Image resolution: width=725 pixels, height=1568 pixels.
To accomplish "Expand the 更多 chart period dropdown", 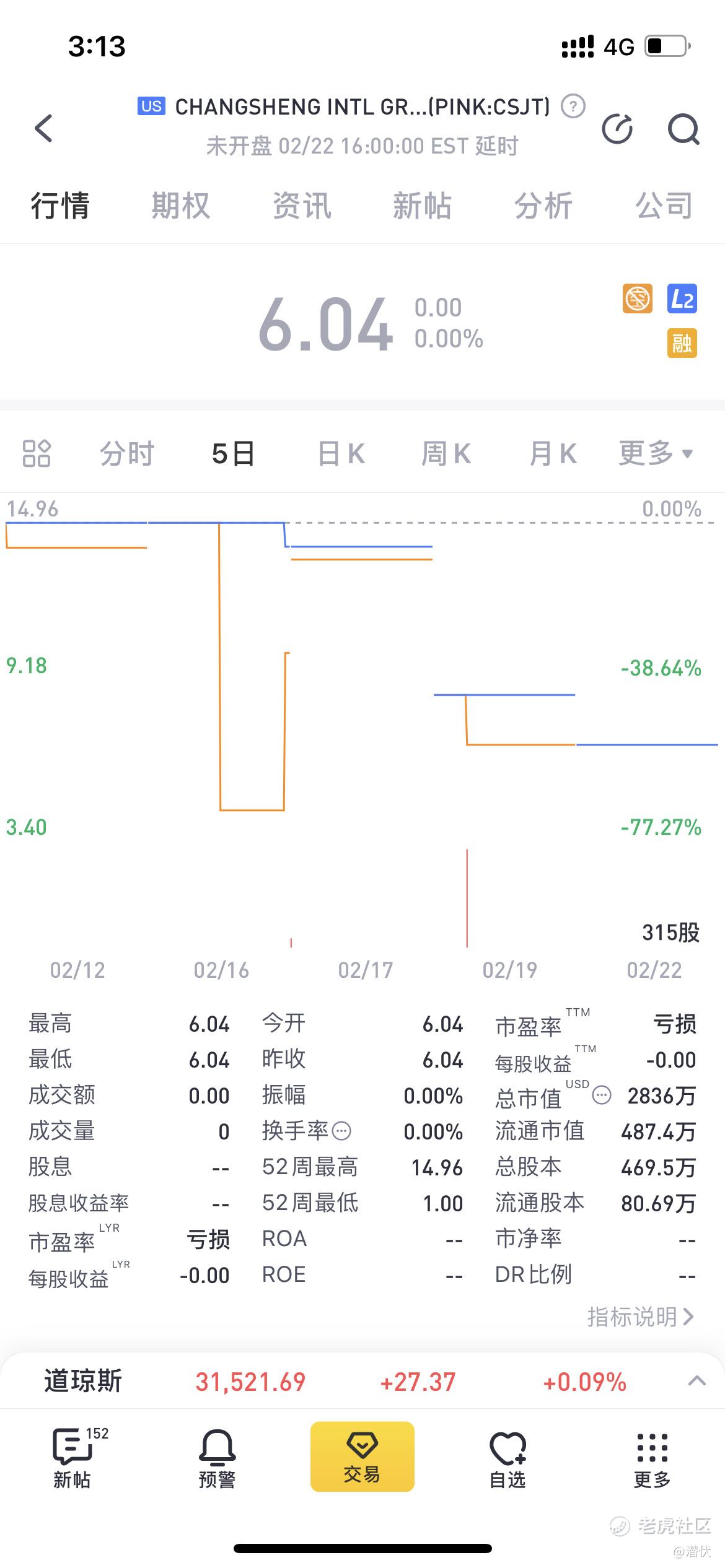I will (656, 453).
